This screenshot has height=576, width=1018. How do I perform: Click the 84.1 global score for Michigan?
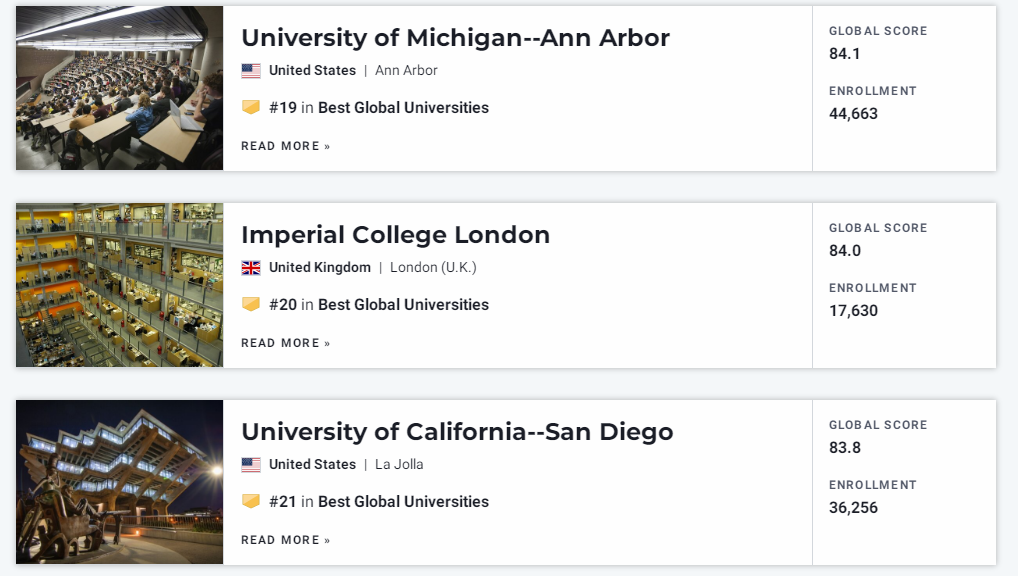[845, 54]
